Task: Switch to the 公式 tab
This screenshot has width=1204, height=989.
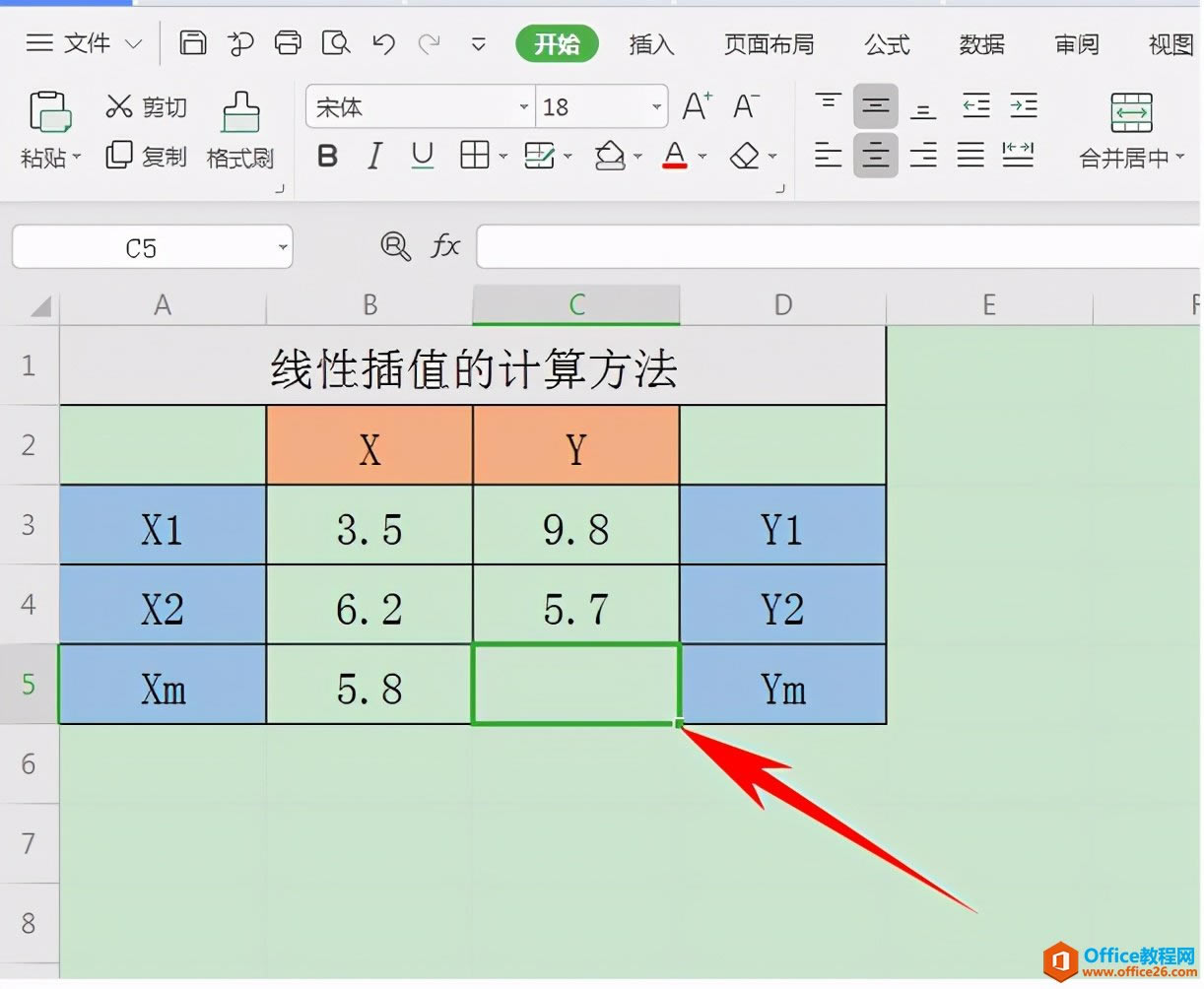Action: pos(887,44)
